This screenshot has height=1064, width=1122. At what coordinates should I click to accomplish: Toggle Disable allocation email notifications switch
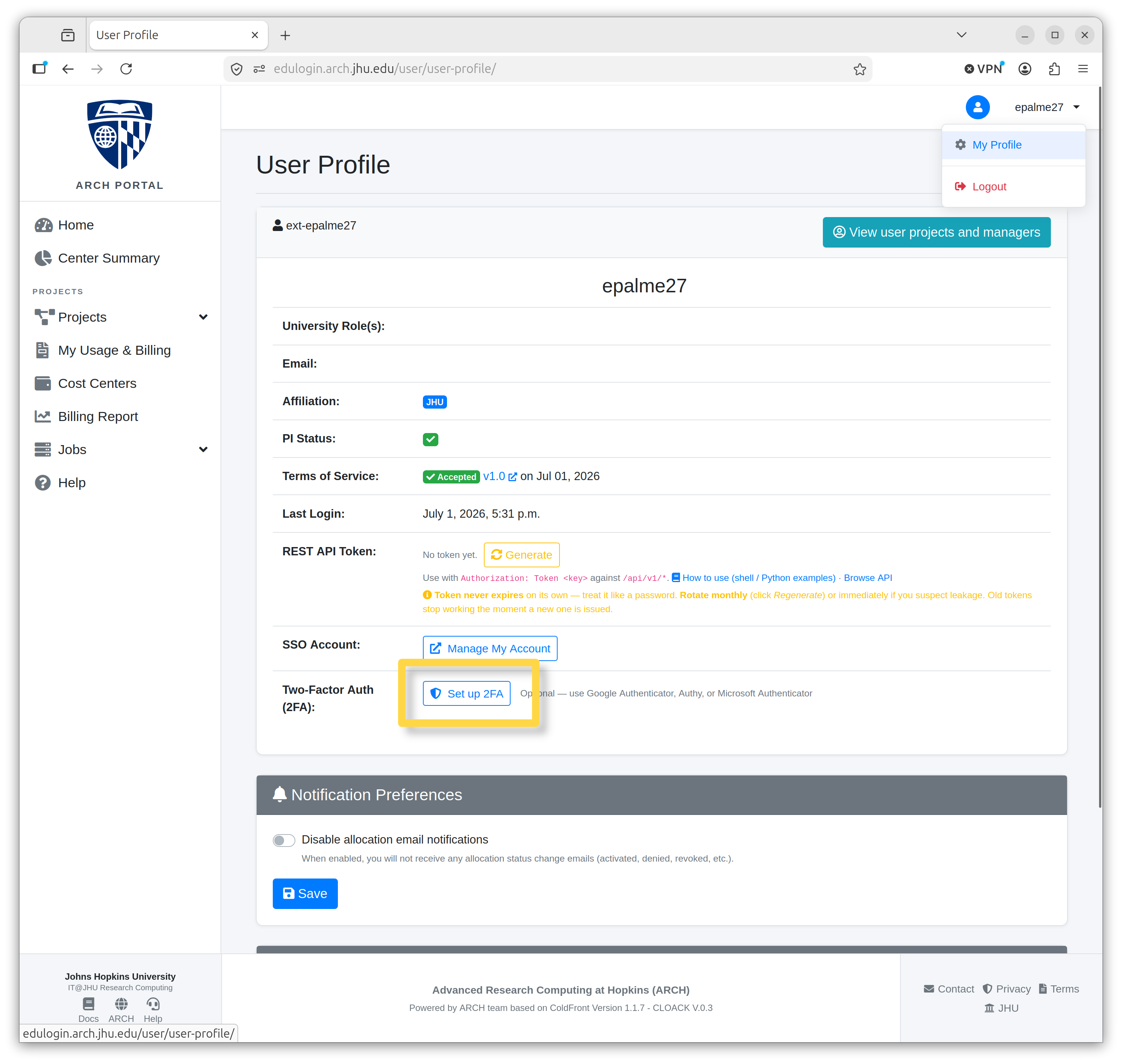pos(284,840)
